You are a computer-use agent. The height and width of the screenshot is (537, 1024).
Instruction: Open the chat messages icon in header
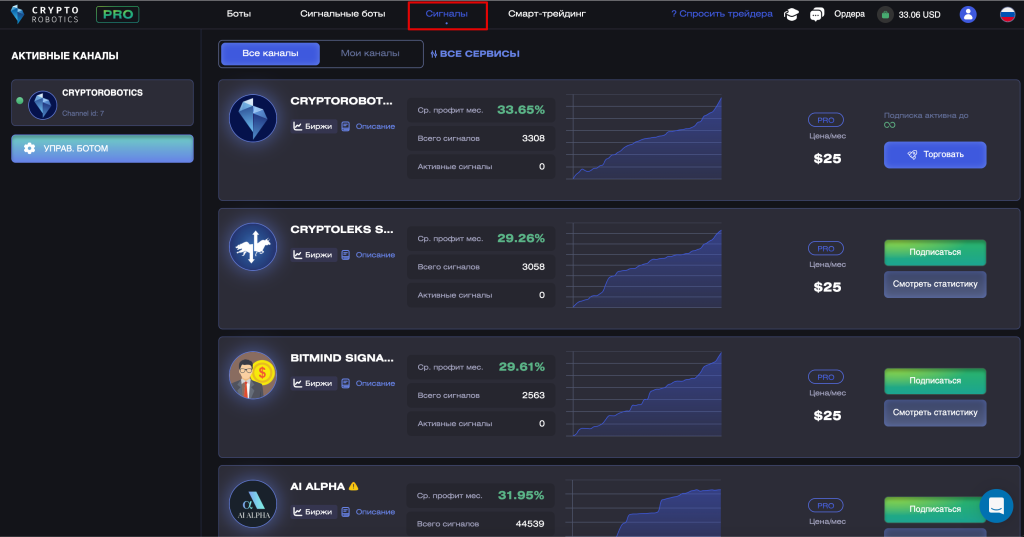point(817,14)
